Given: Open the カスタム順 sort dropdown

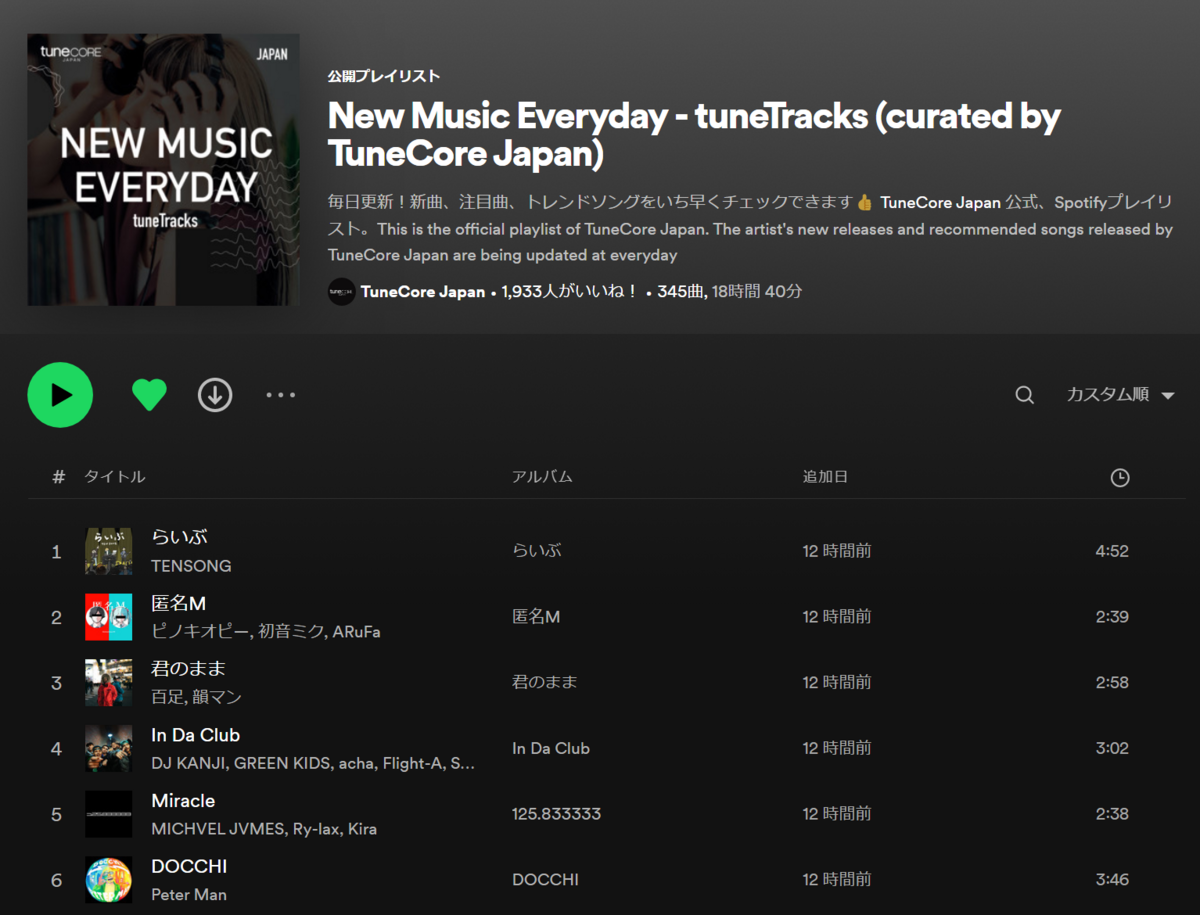Looking at the screenshot, I should (1120, 395).
